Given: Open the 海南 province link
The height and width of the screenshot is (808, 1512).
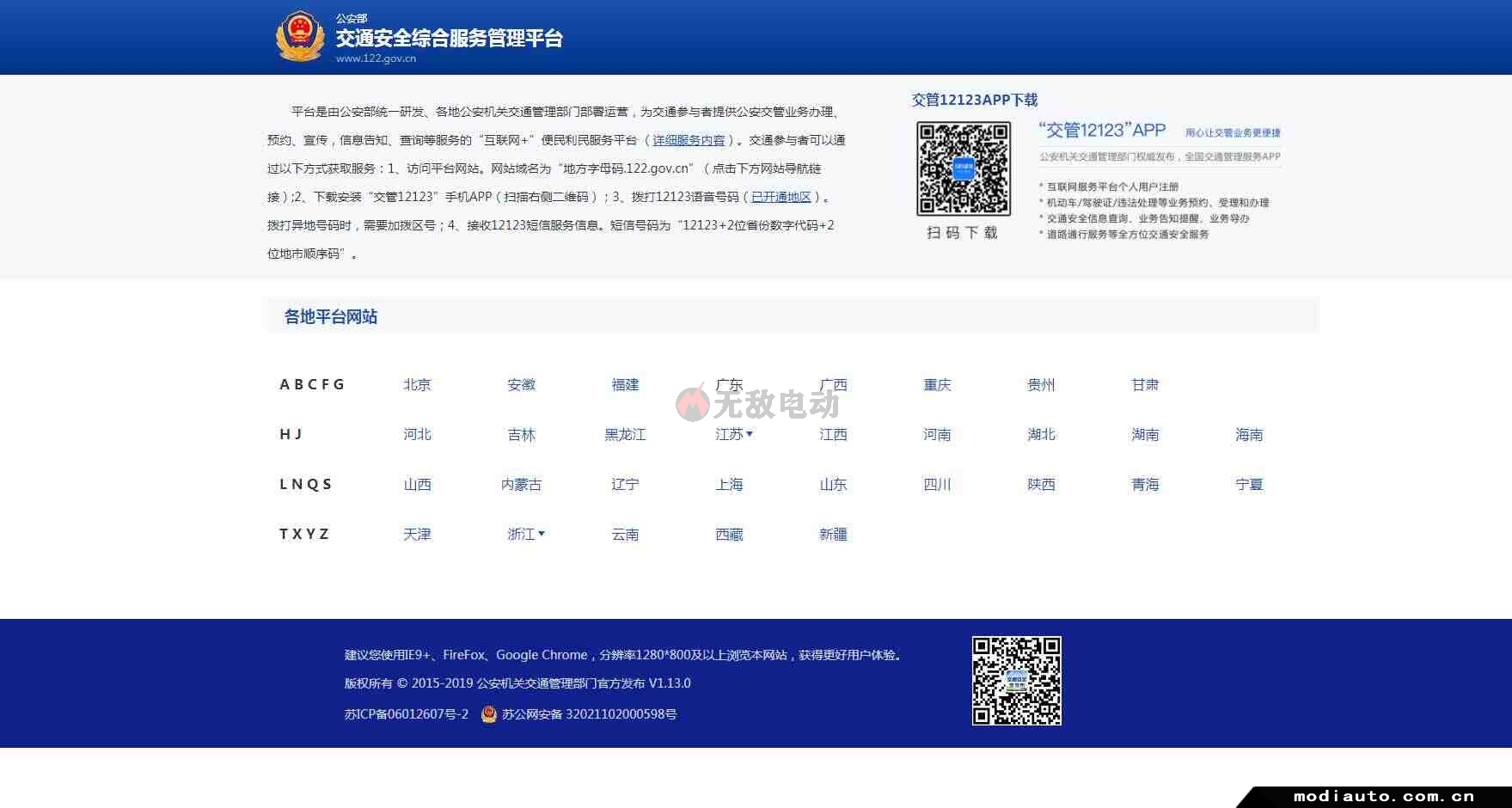Looking at the screenshot, I should pos(1249,435).
